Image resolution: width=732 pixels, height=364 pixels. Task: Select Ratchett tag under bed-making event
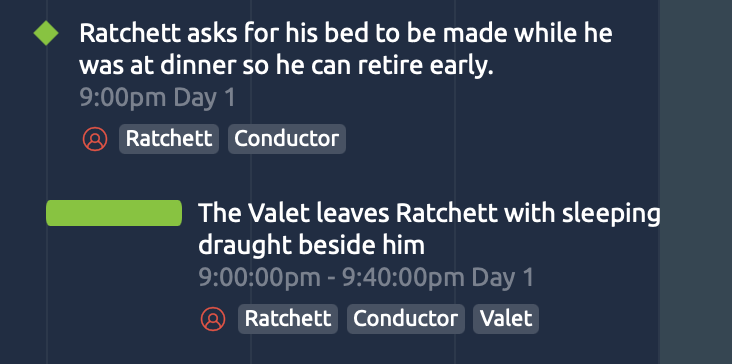[169, 139]
